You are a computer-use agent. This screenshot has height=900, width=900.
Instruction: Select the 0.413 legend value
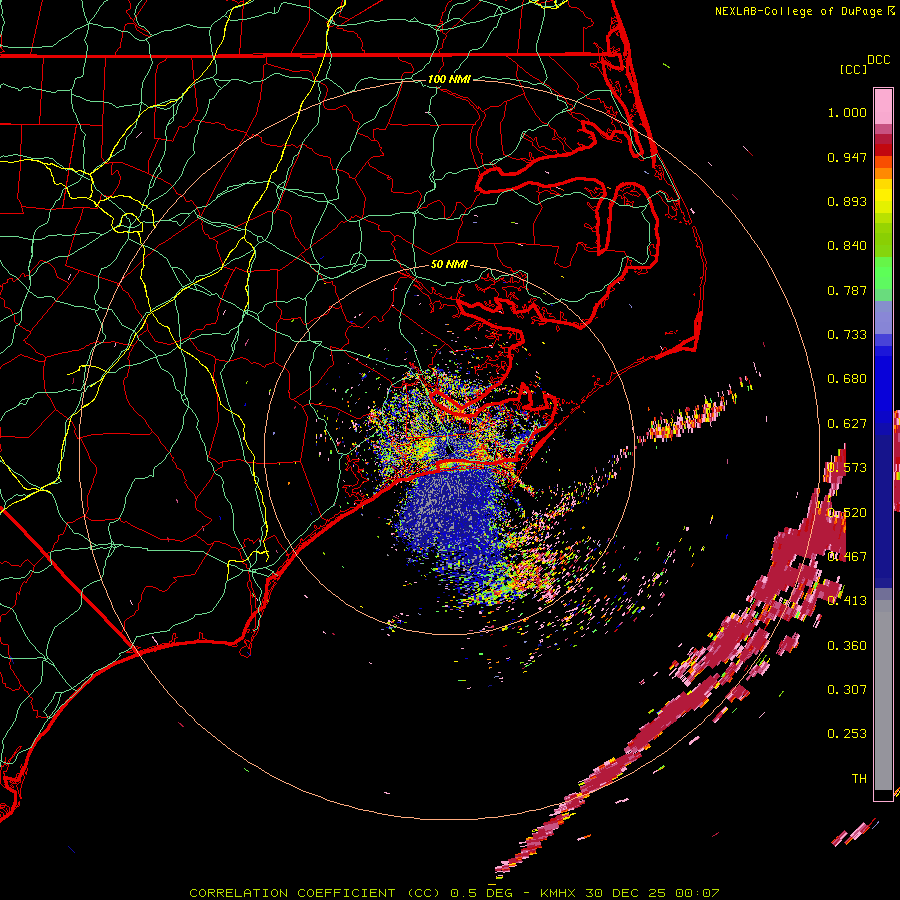tap(847, 601)
